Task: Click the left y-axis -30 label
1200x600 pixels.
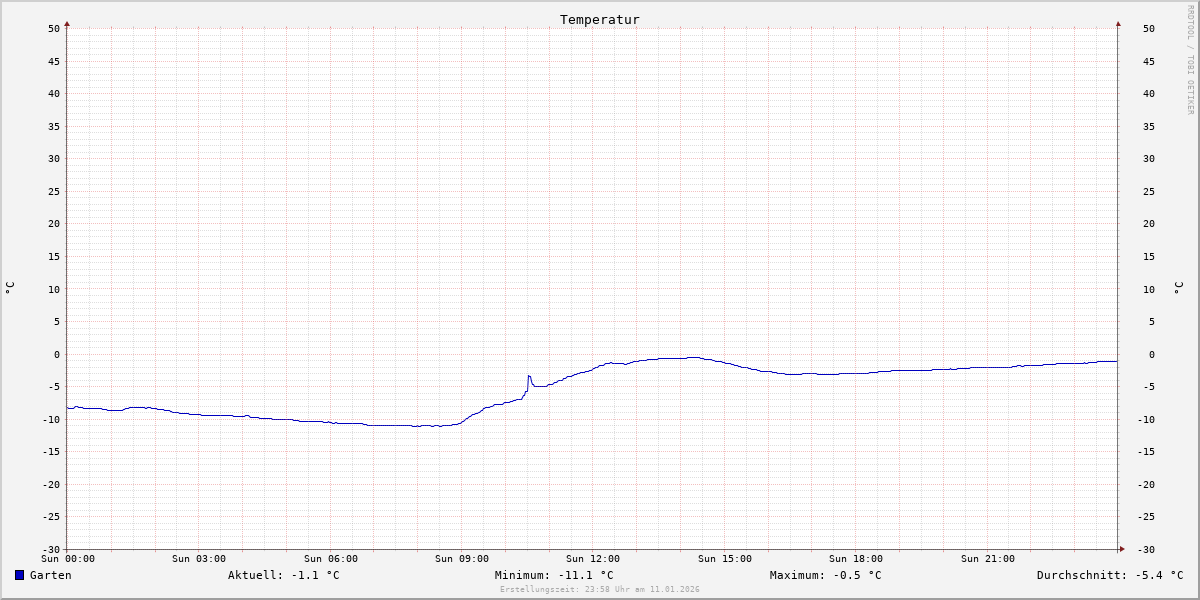Action: [x=51, y=549]
